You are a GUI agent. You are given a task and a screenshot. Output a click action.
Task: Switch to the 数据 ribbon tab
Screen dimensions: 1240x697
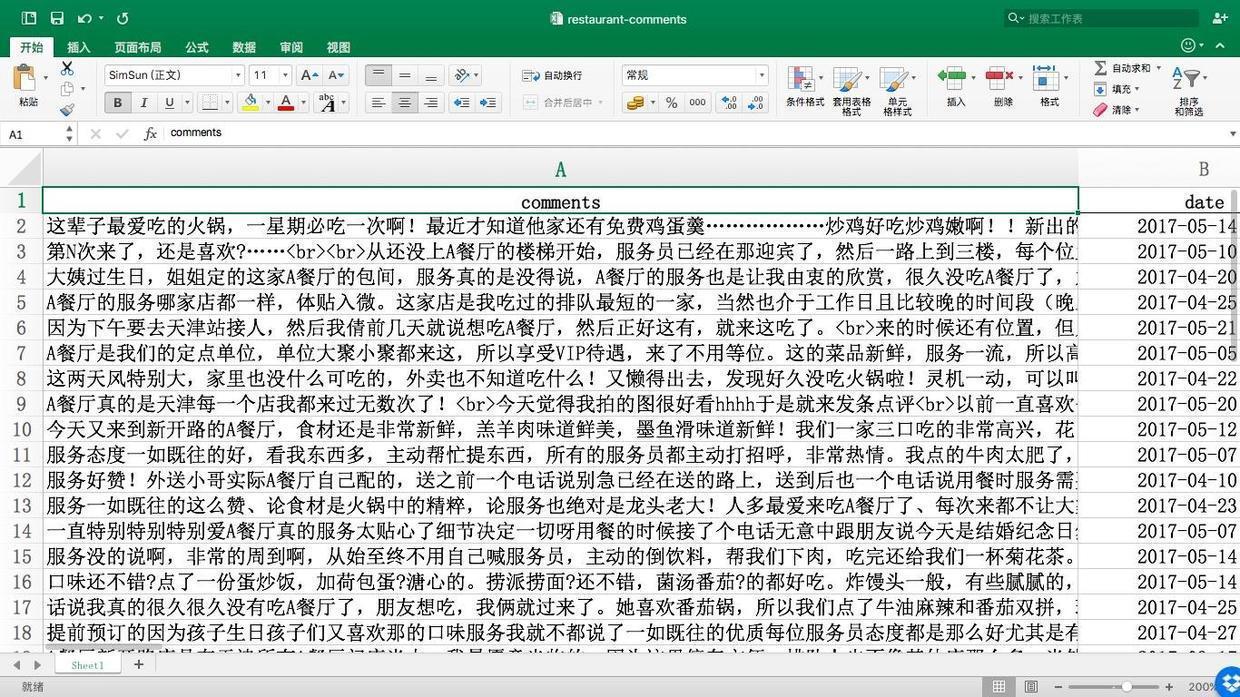coord(242,47)
